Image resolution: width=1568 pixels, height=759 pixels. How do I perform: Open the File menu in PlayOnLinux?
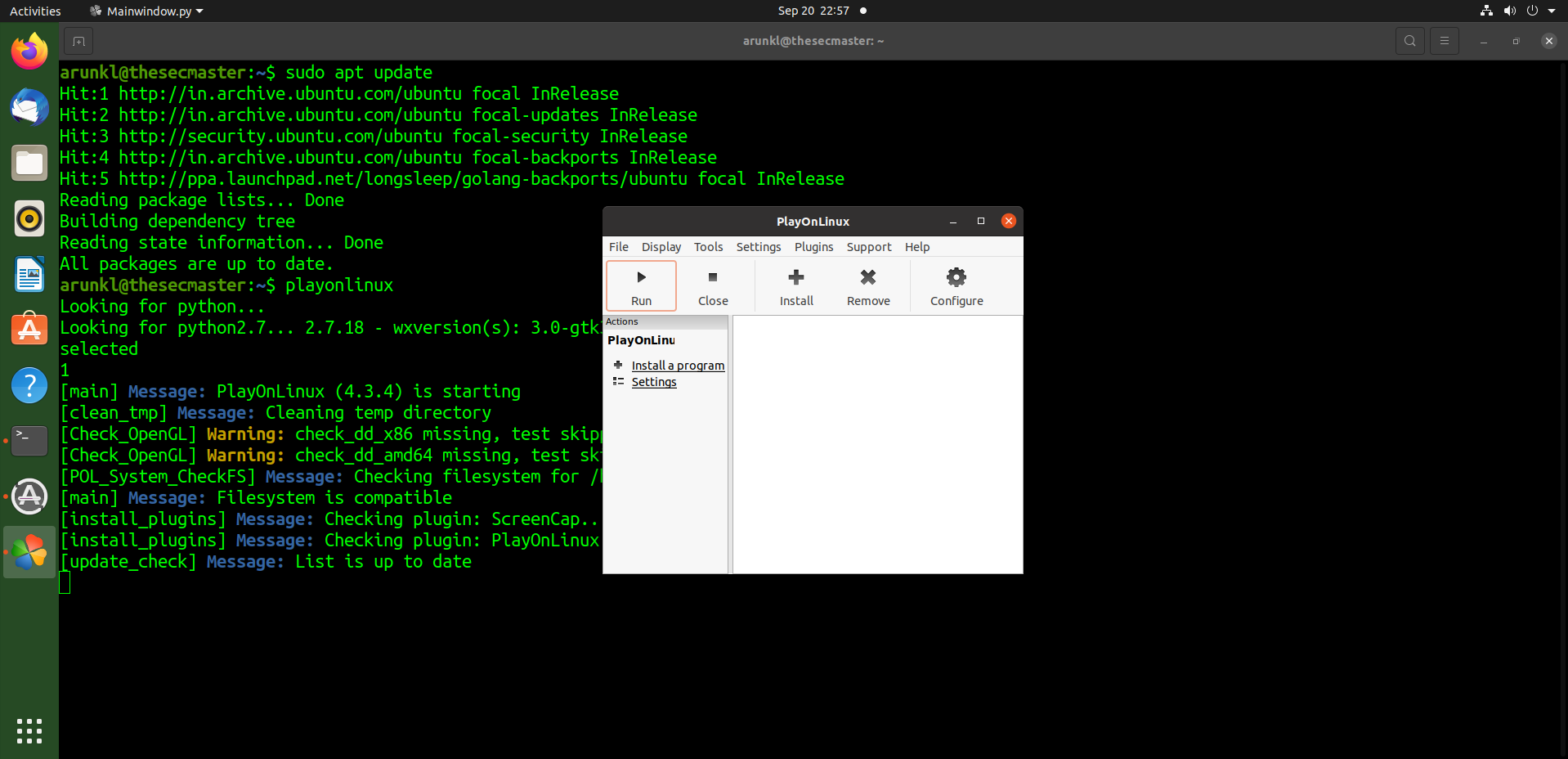click(x=619, y=247)
